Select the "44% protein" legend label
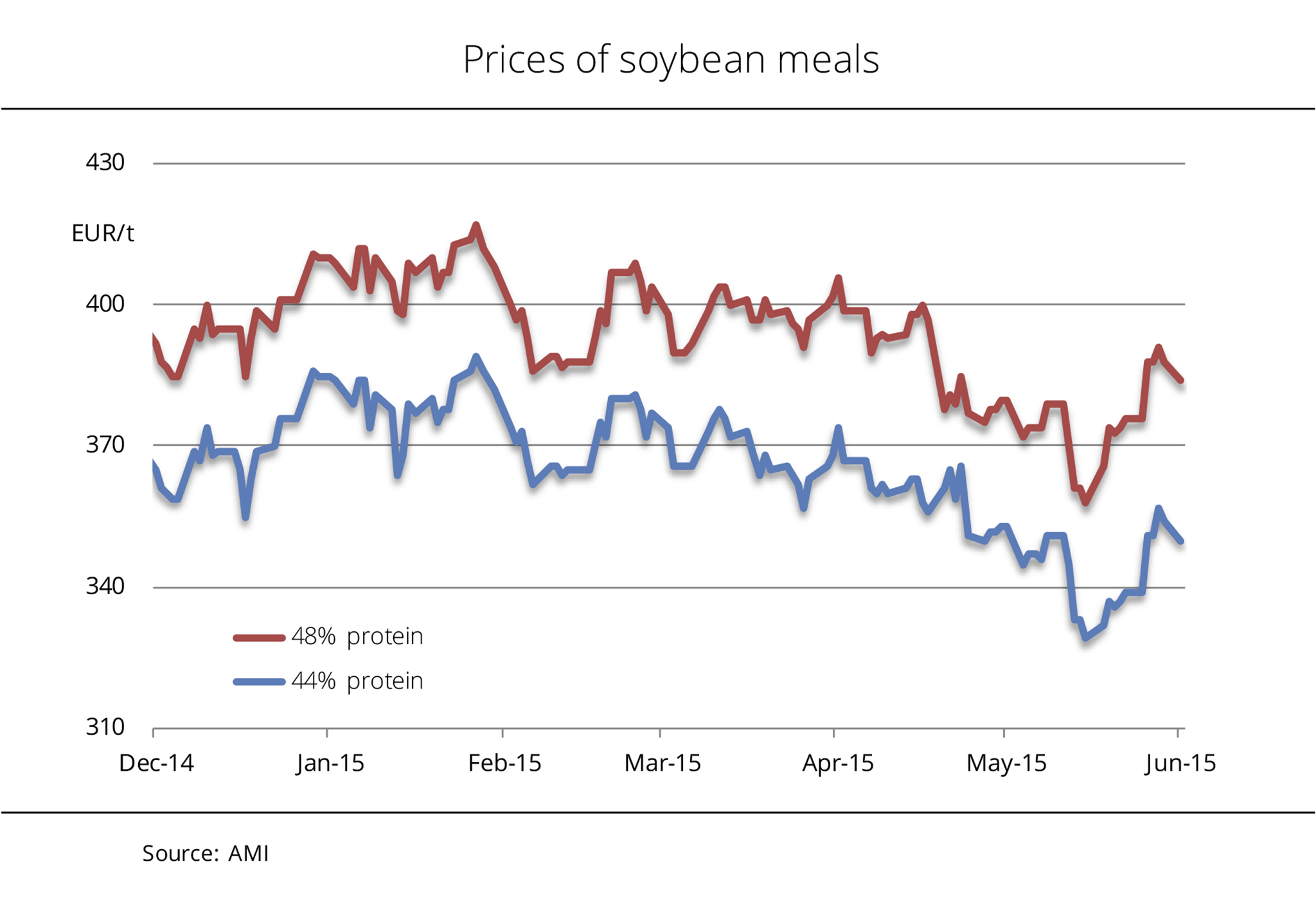Viewport: 1316px width, 900px height. [357, 681]
